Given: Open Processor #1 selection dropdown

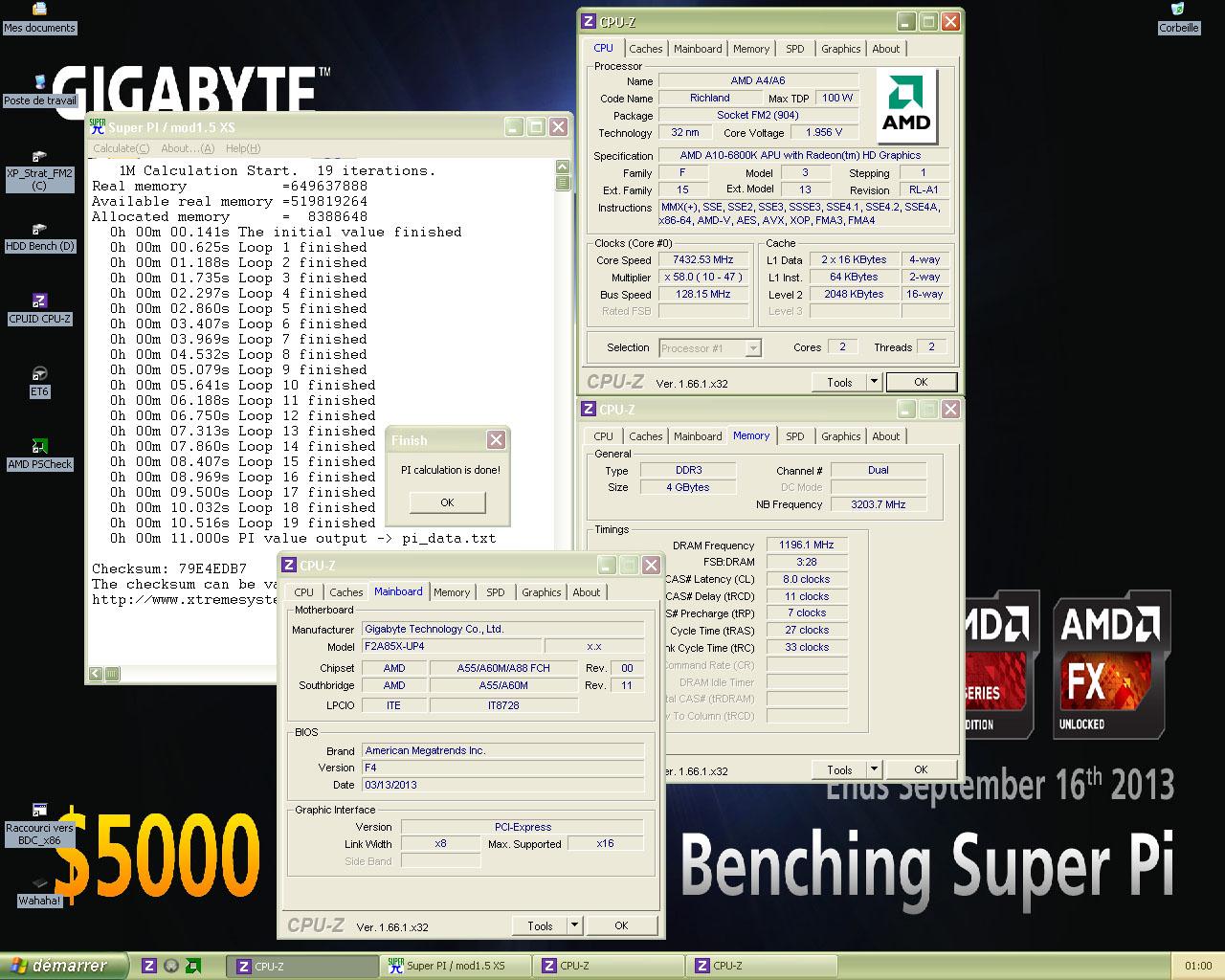Looking at the screenshot, I should (709, 348).
